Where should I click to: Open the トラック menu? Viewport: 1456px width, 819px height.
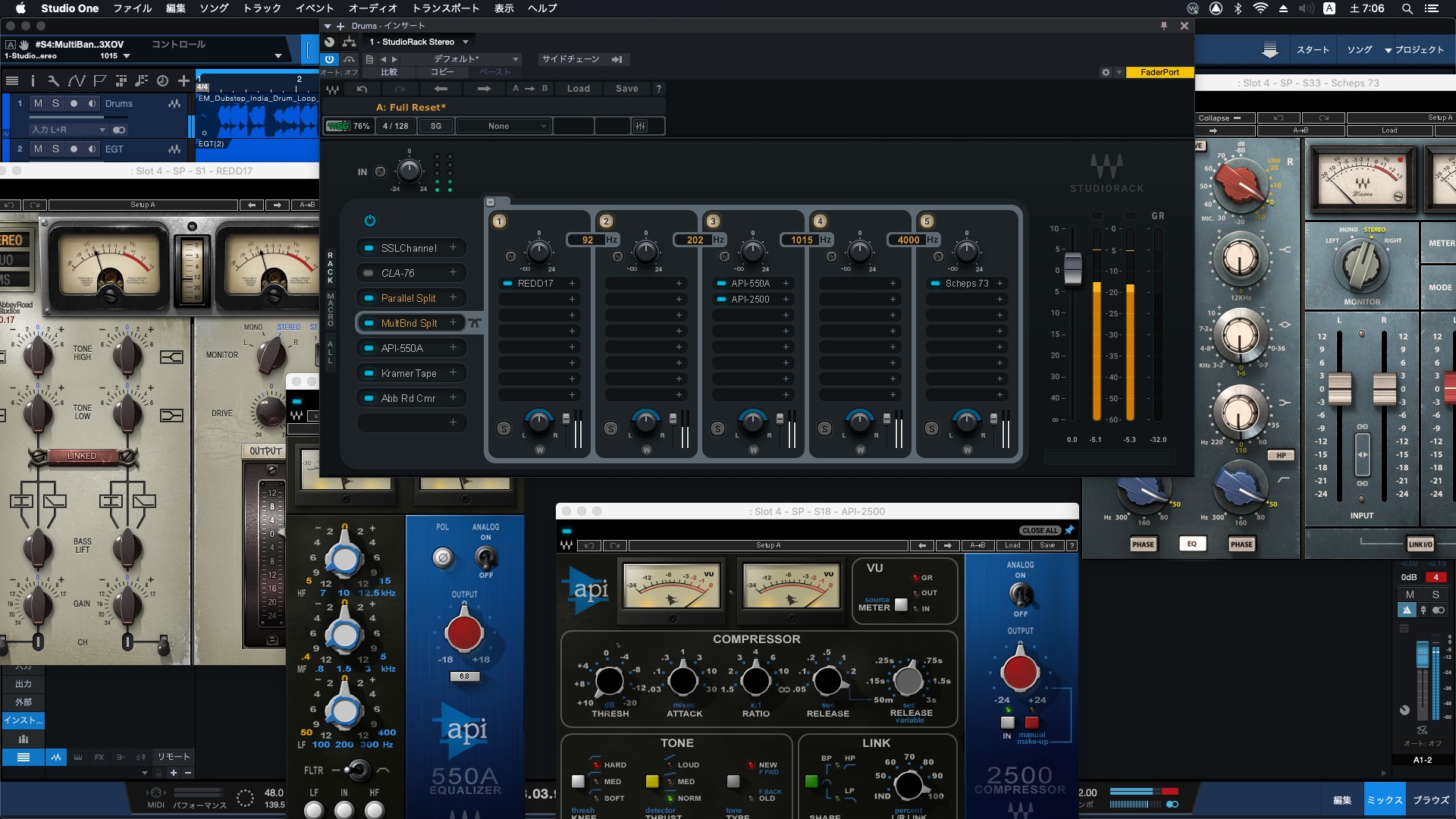(262, 8)
